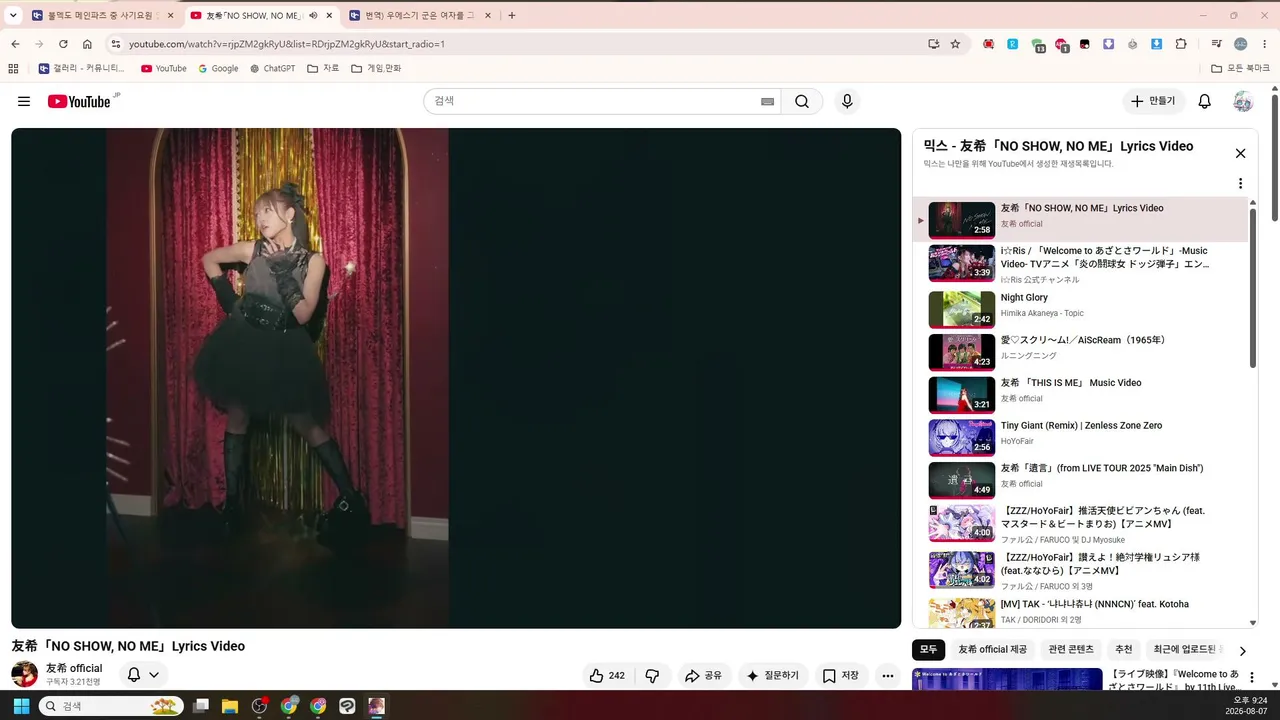Go to browser home page
Screen dimensions: 1280x720
click(x=87, y=44)
